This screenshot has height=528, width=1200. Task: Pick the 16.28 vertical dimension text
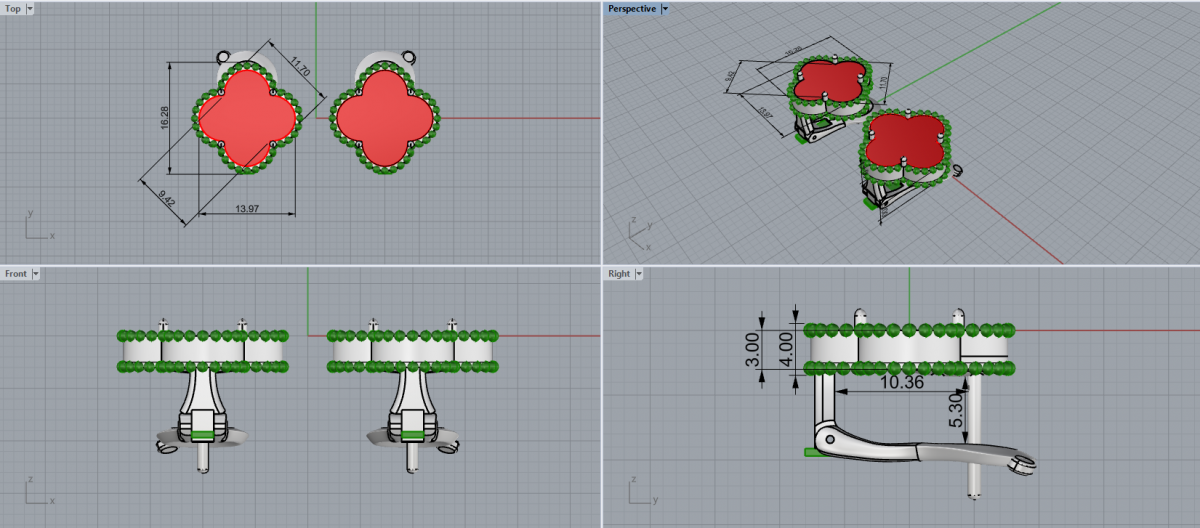164,117
